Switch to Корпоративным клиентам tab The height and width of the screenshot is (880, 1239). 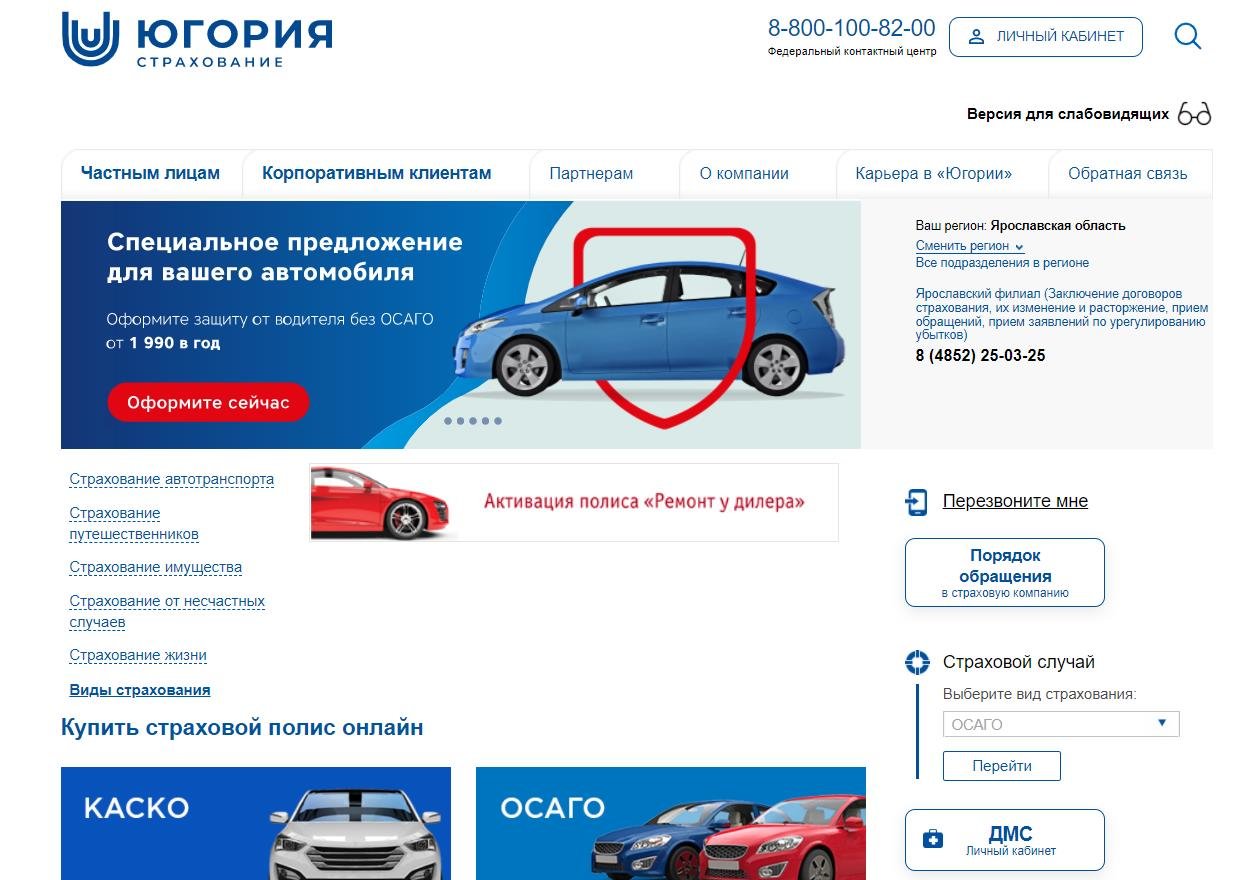[x=377, y=173]
